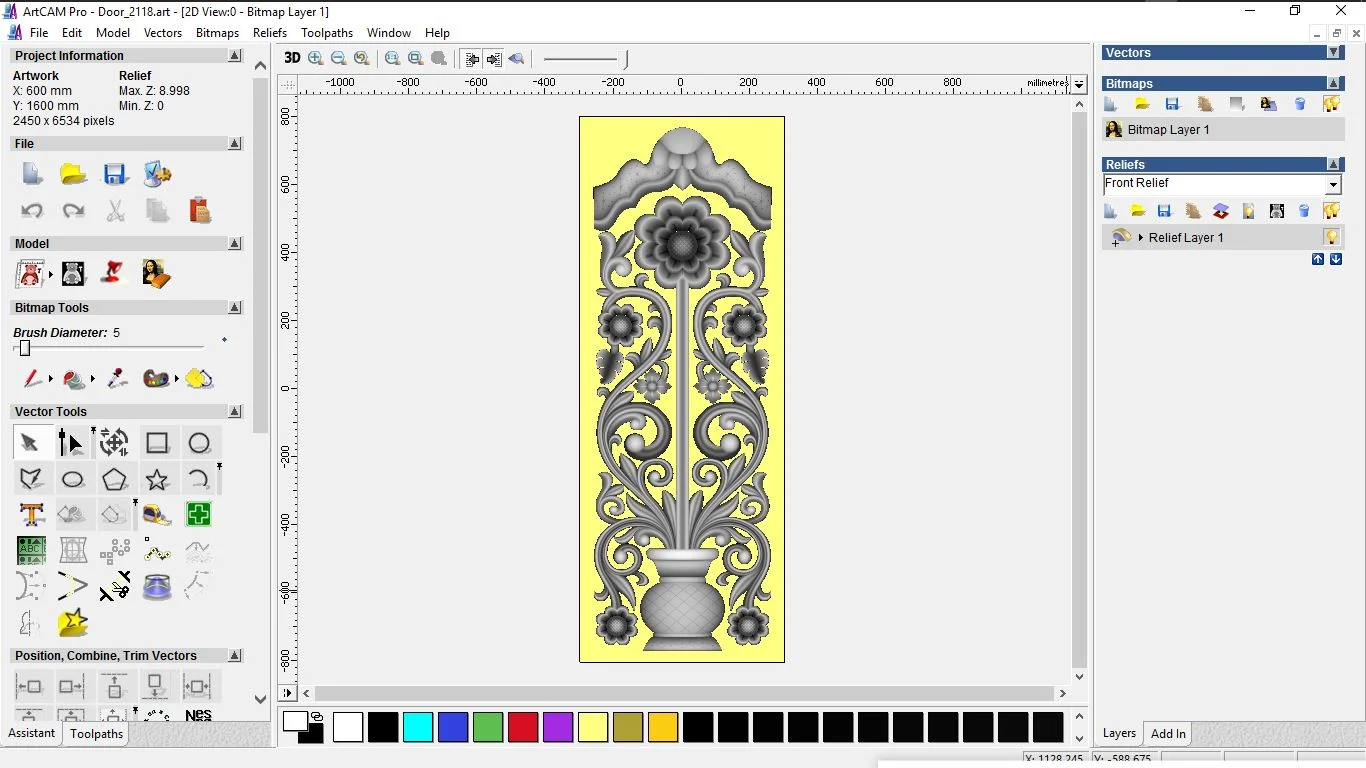The image size is (1366, 768).
Task: Toggle all bitmap layers visibility bulbs
Action: [x=1331, y=104]
